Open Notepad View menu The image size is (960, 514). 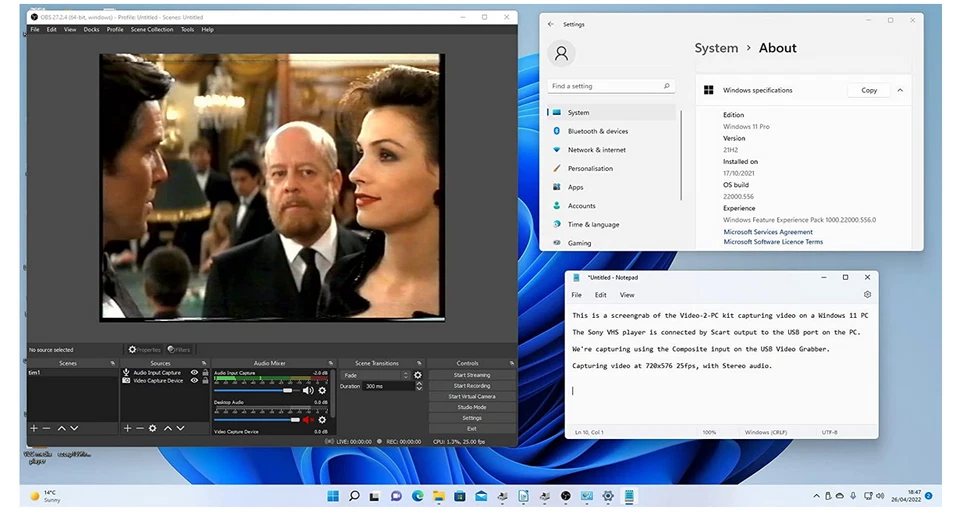pos(627,295)
